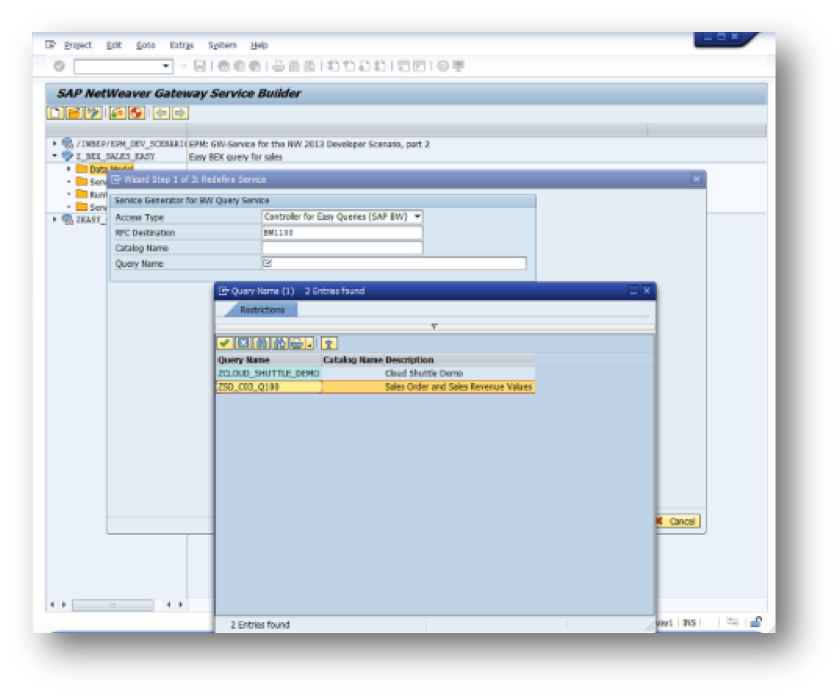Click 'Easy BEX query for sales' description text
840x698 pixels.
pos(235,157)
